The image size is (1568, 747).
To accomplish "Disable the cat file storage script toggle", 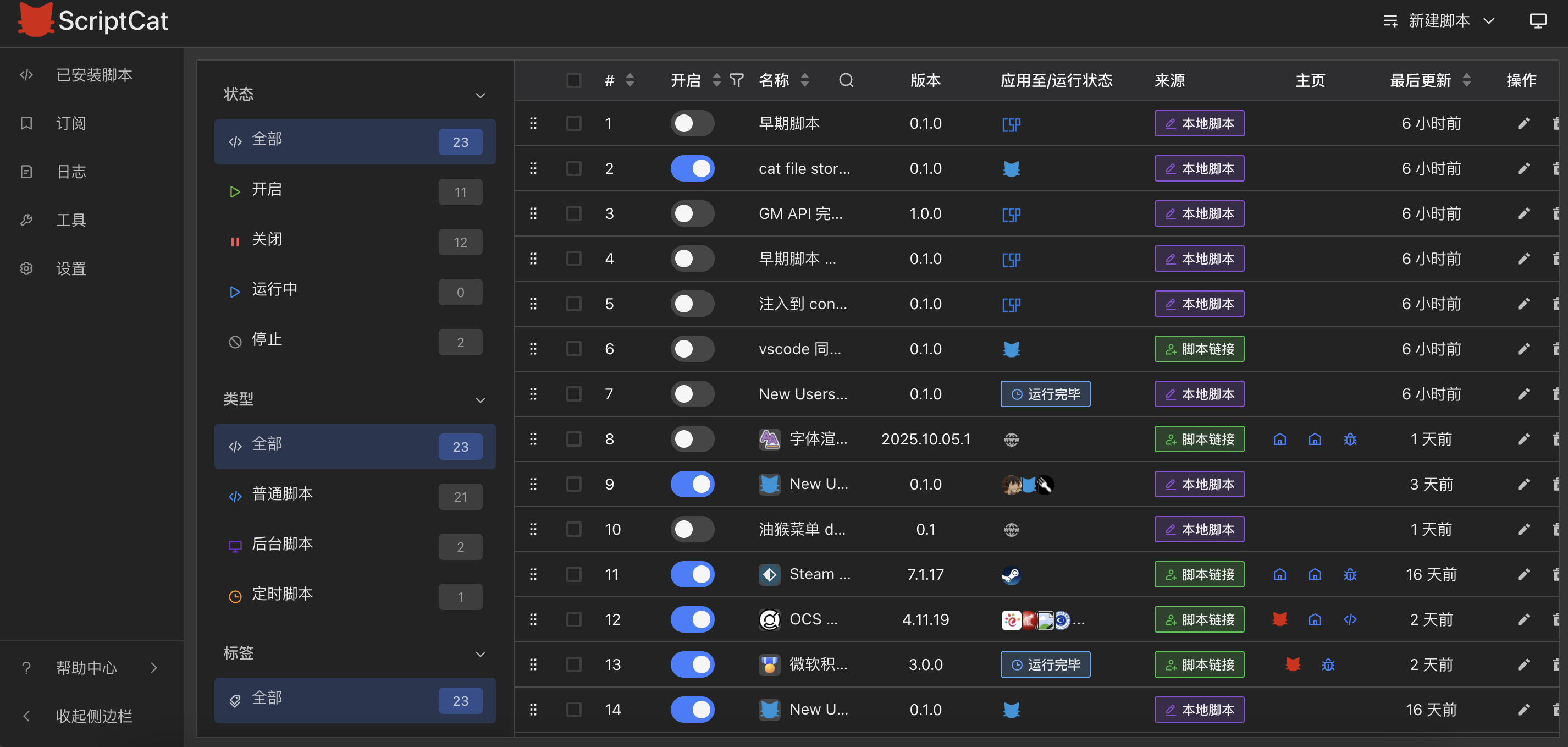I will (692, 169).
